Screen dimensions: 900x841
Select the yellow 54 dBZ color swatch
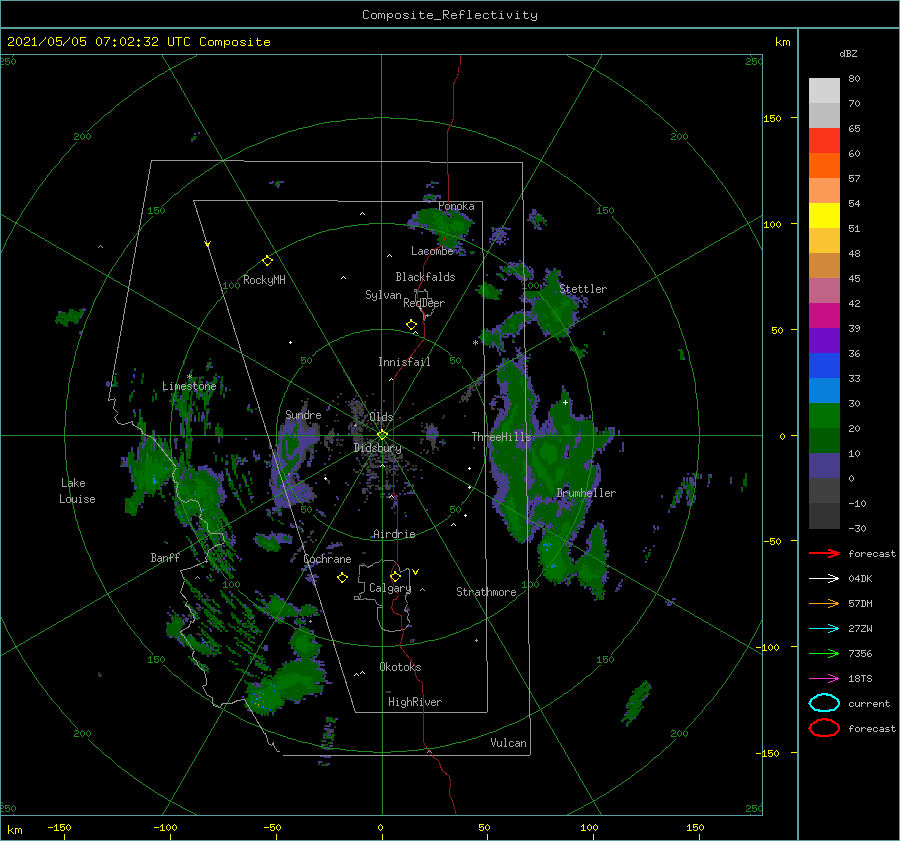click(x=824, y=215)
